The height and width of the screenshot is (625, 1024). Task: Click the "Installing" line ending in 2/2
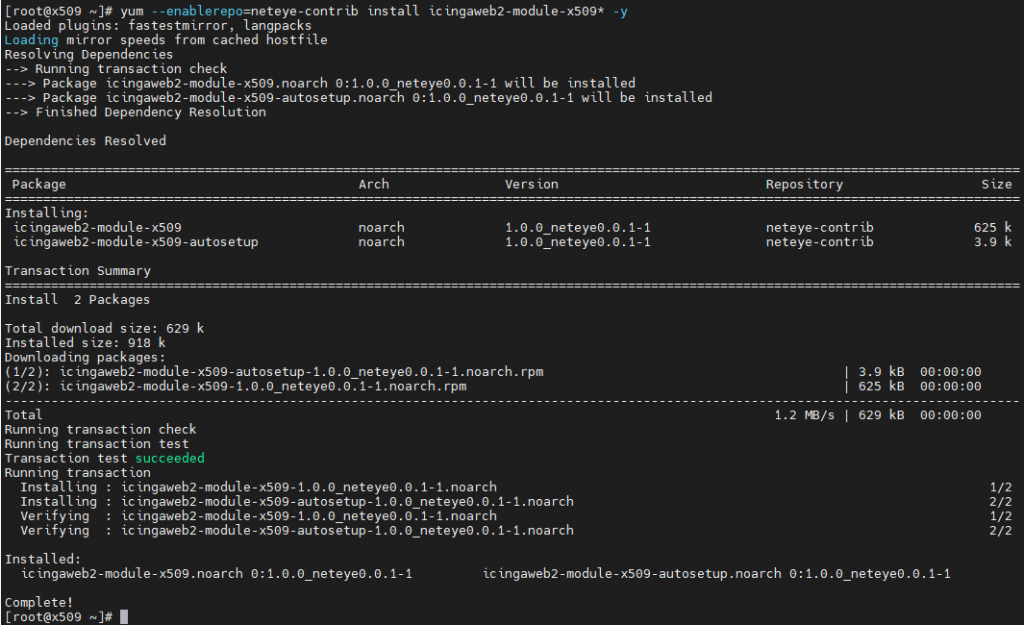tap(516, 501)
